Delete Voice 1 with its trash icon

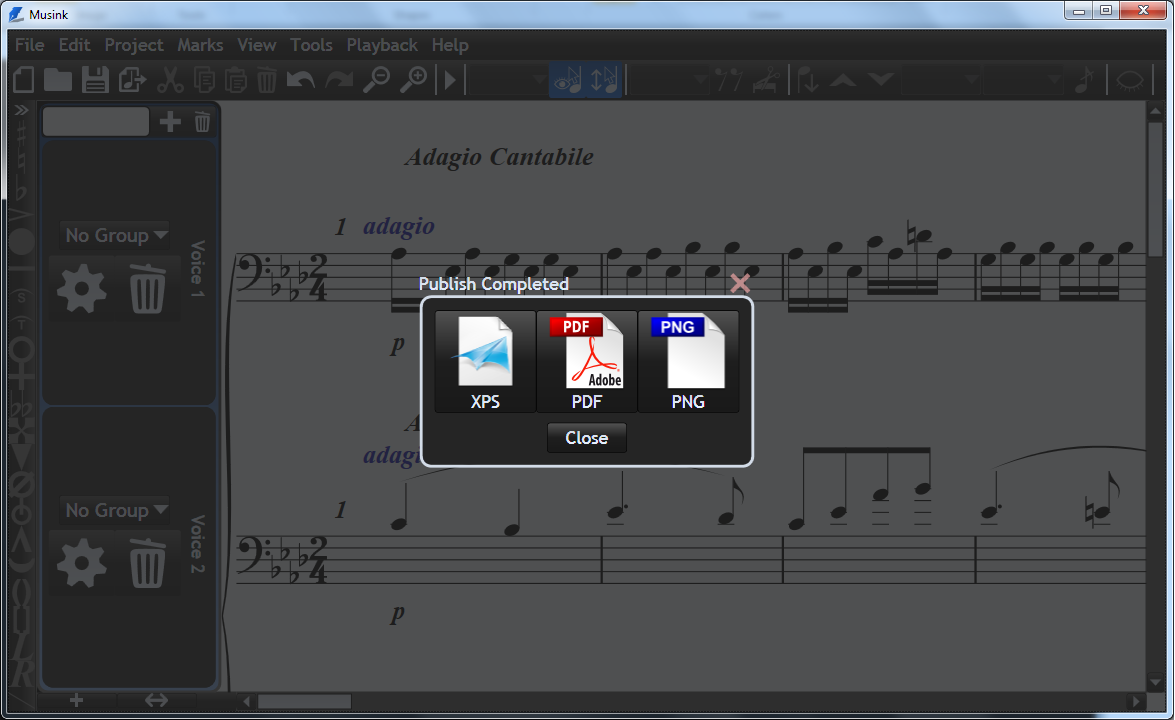(x=147, y=288)
